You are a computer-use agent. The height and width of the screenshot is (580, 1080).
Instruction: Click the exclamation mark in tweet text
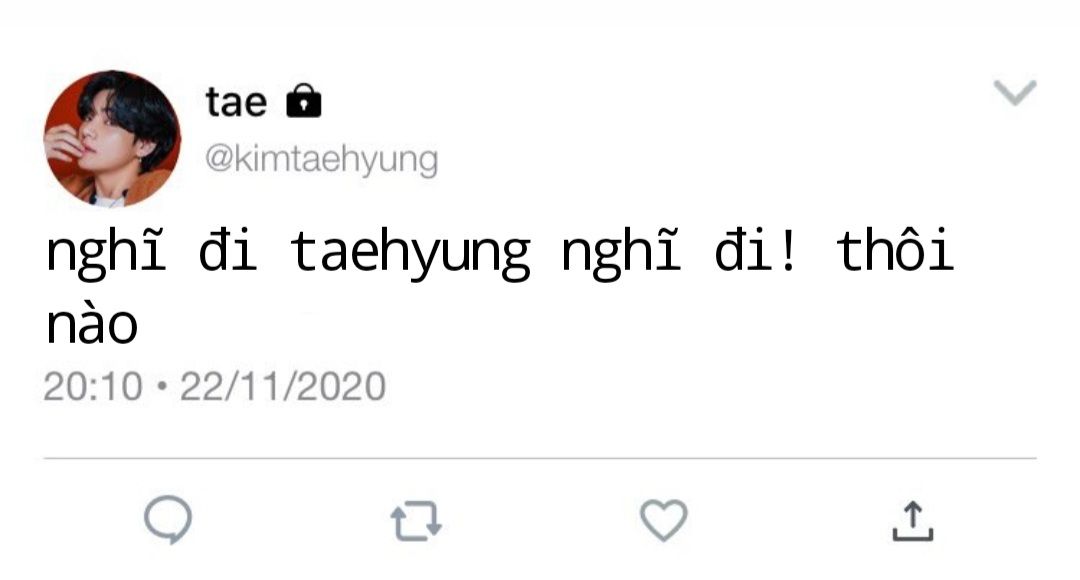[789, 249]
